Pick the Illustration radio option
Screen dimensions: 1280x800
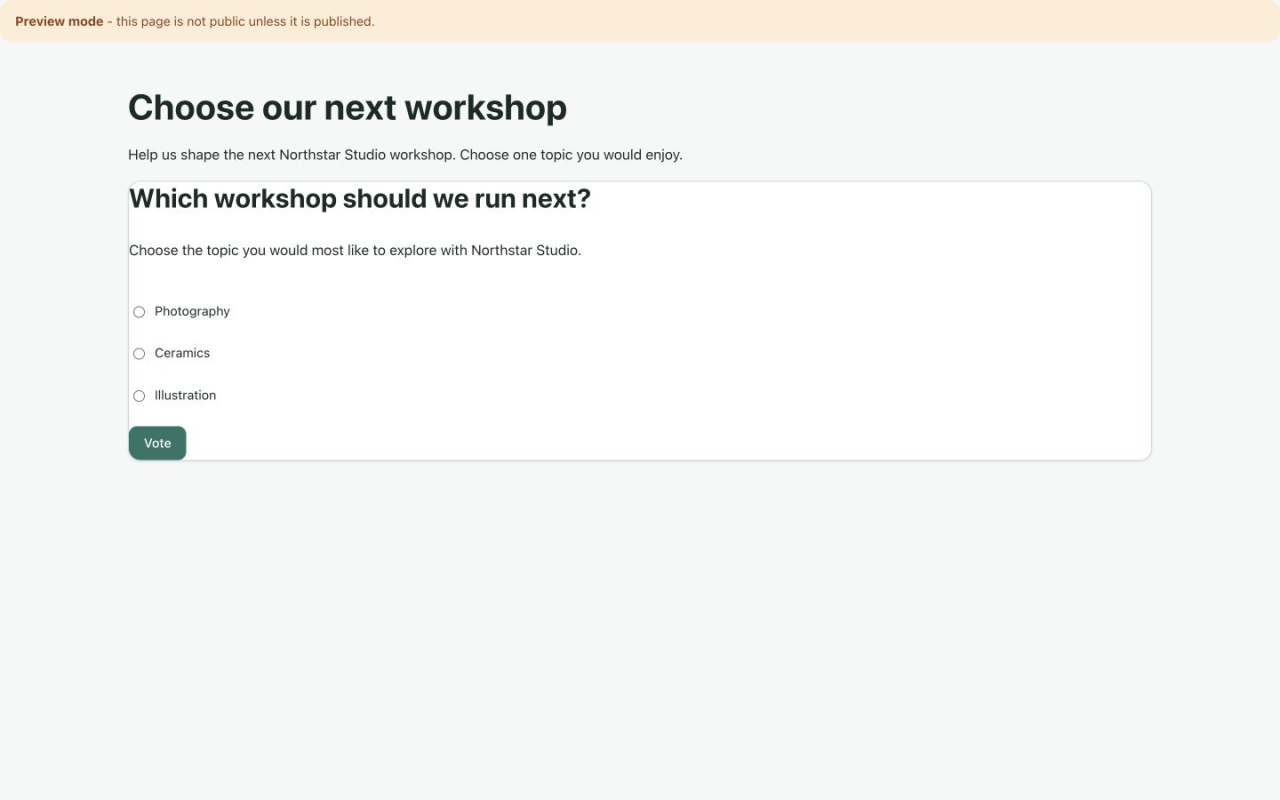point(139,396)
